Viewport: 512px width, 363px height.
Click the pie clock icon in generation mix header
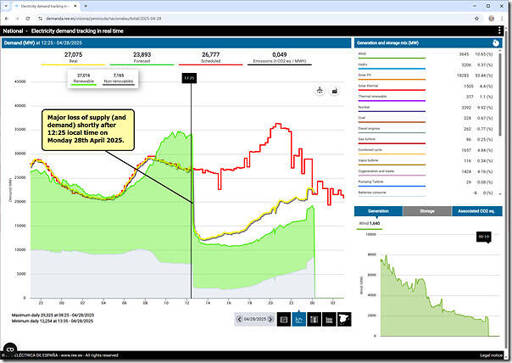pyautogui.click(x=496, y=43)
